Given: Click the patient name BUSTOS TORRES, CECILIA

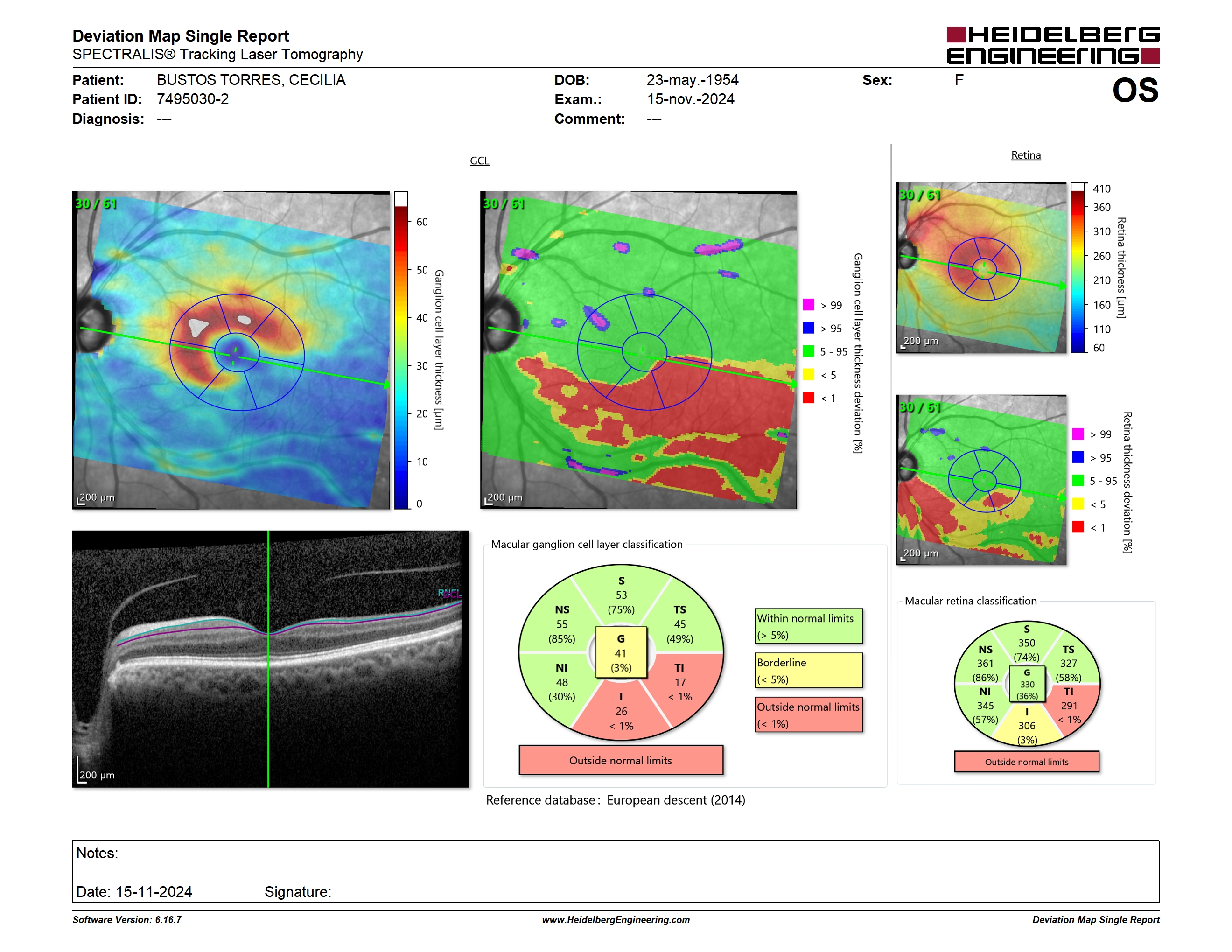Looking at the screenshot, I should 251,80.
